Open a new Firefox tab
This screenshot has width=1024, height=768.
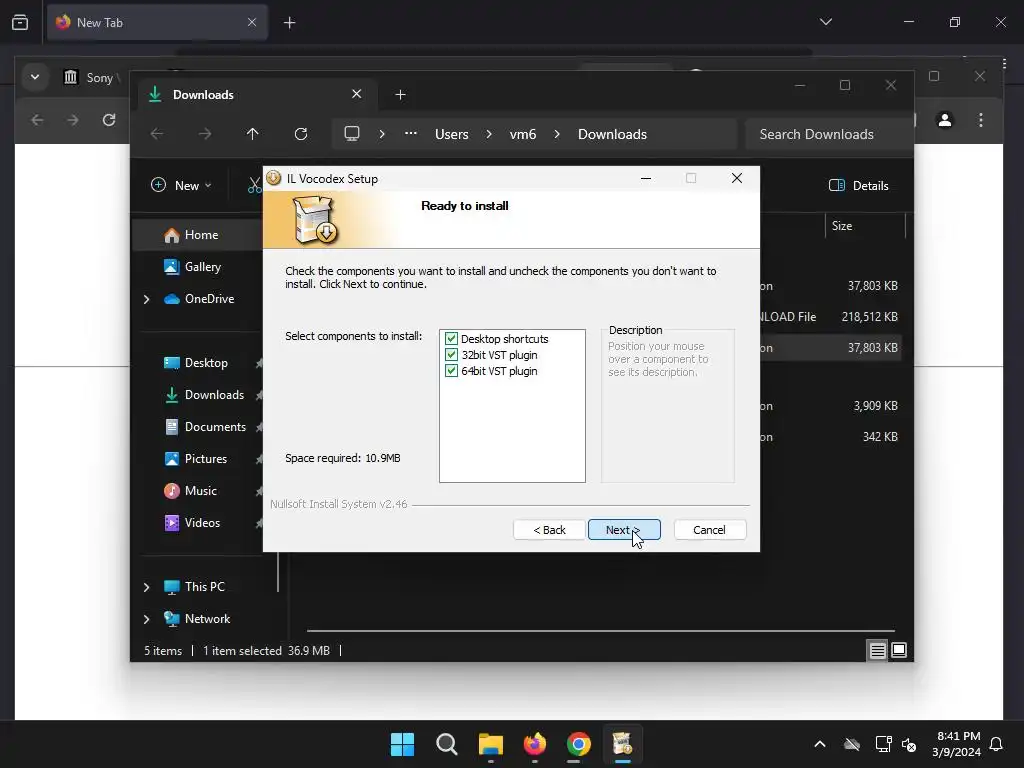coord(289,23)
